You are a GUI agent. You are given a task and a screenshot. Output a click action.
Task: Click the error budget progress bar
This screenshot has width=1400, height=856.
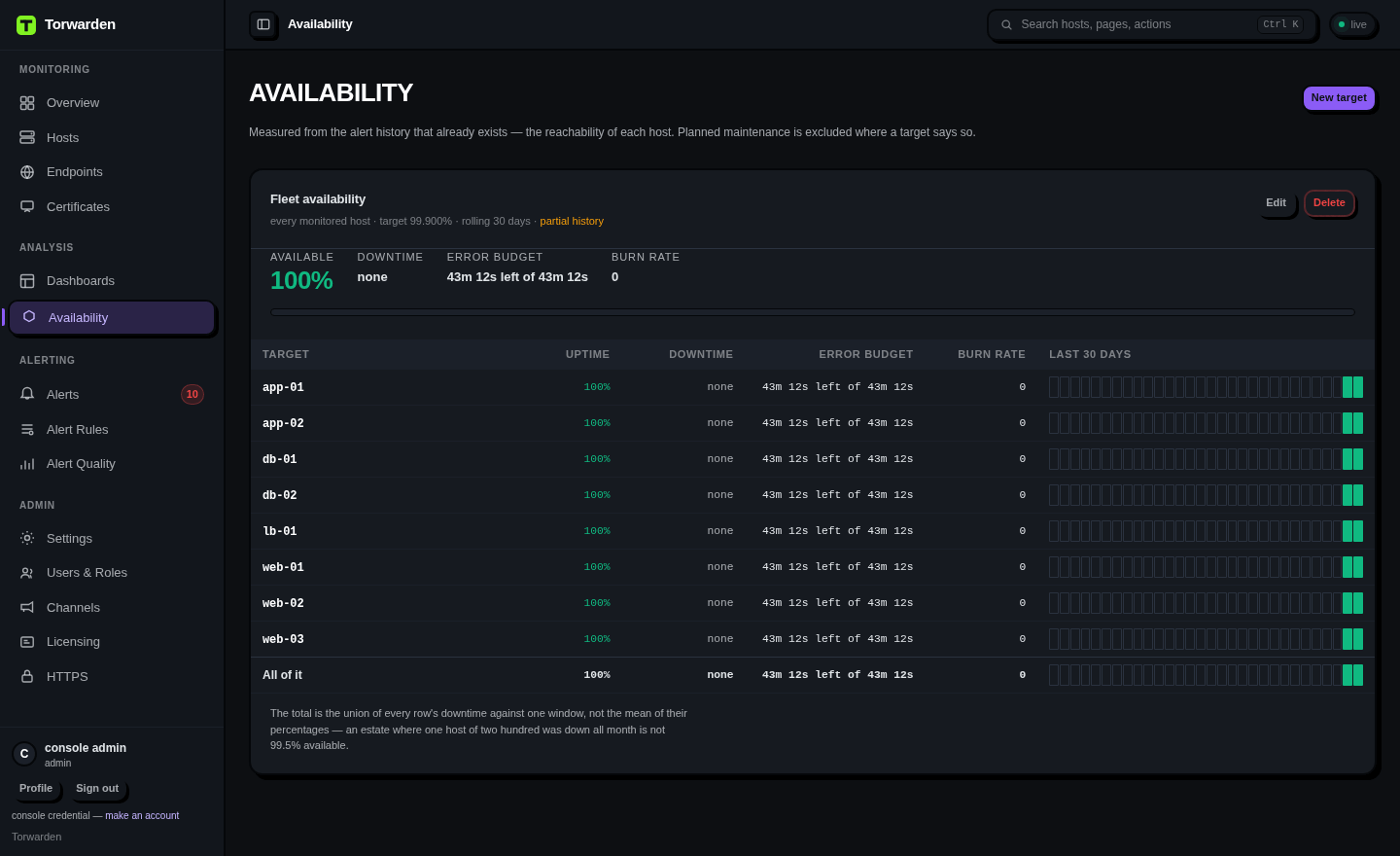pos(813,312)
